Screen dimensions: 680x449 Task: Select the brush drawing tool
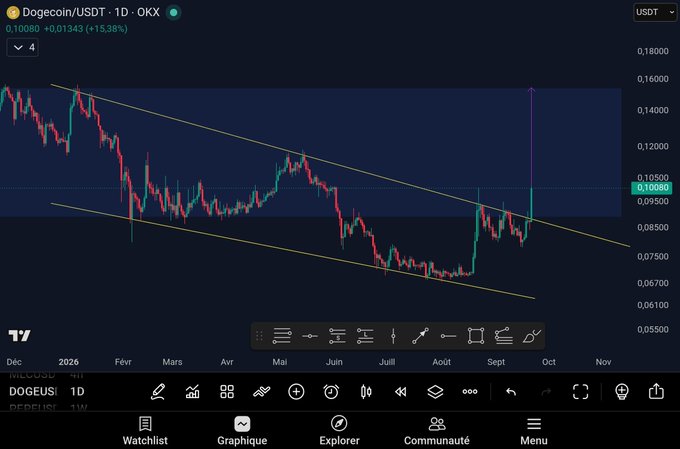click(532, 336)
